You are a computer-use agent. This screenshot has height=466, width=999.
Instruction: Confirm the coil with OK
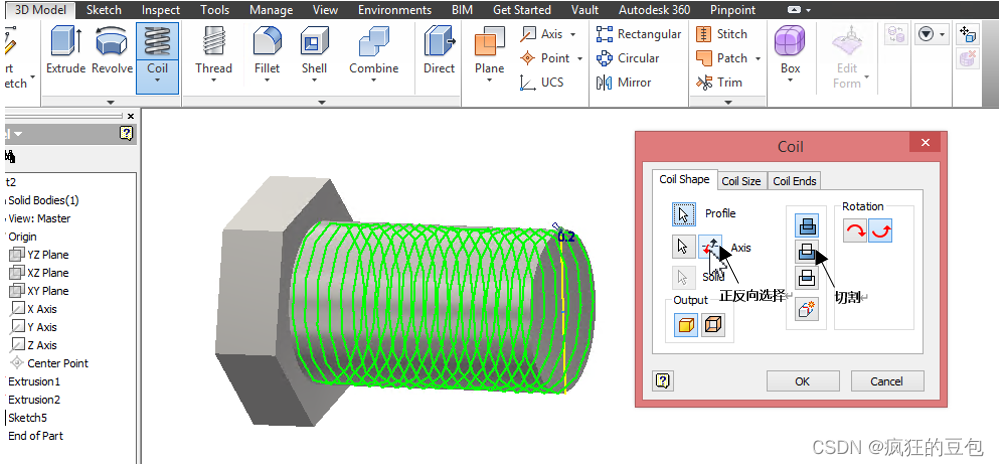[x=802, y=381]
